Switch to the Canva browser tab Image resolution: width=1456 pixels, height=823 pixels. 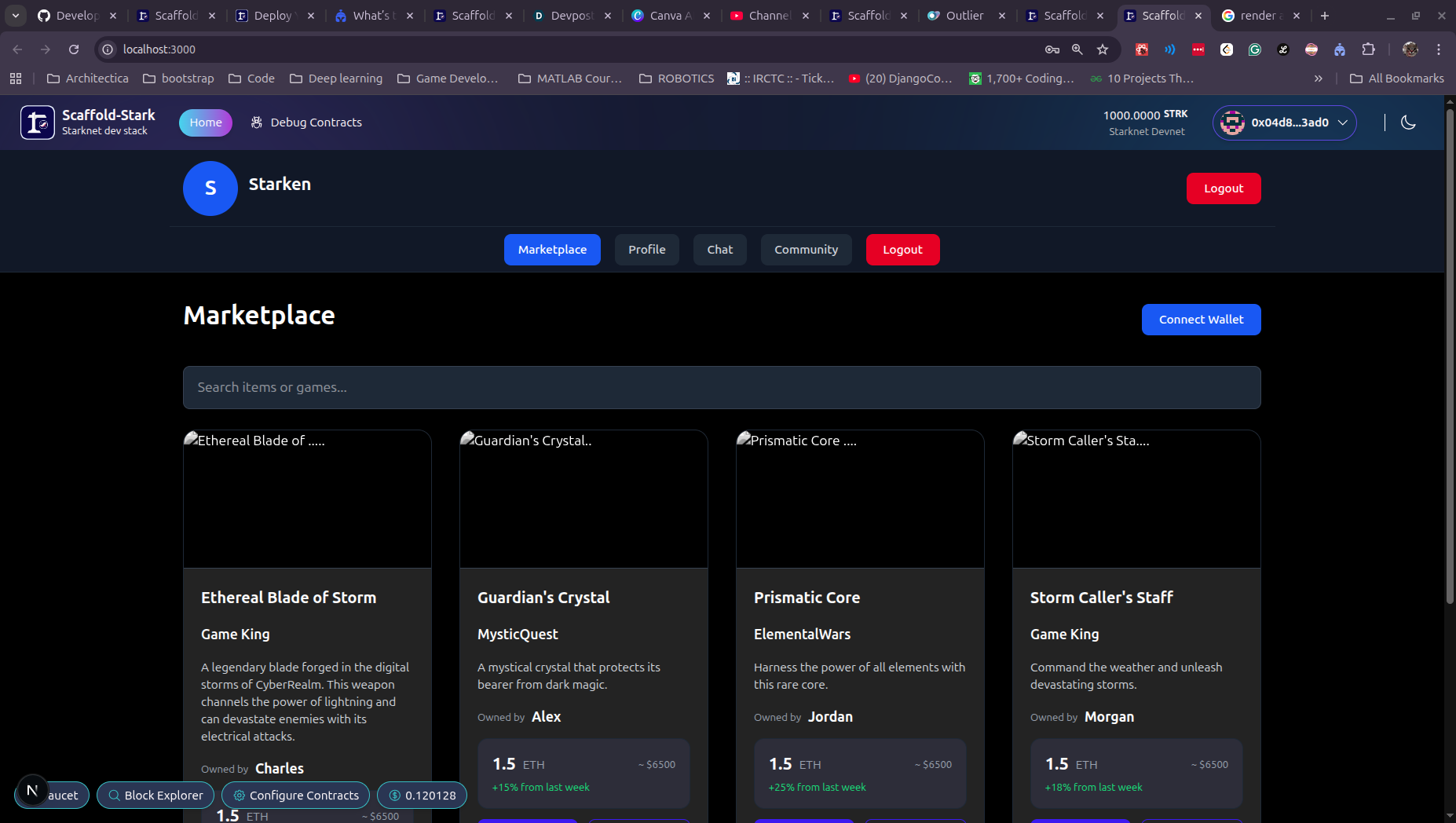click(671, 16)
